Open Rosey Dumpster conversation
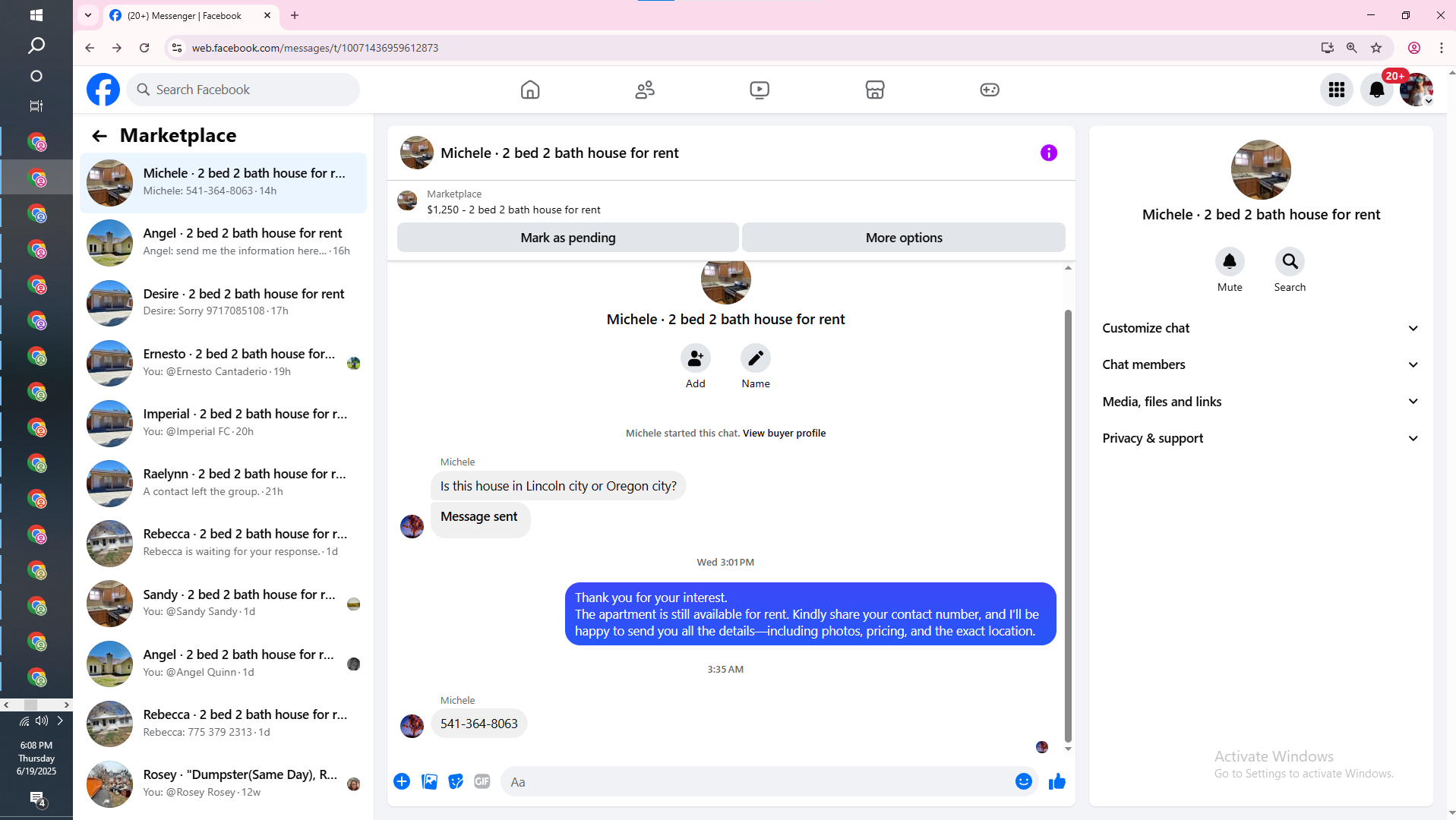Image resolution: width=1456 pixels, height=820 pixels. [x=223, y=784]
